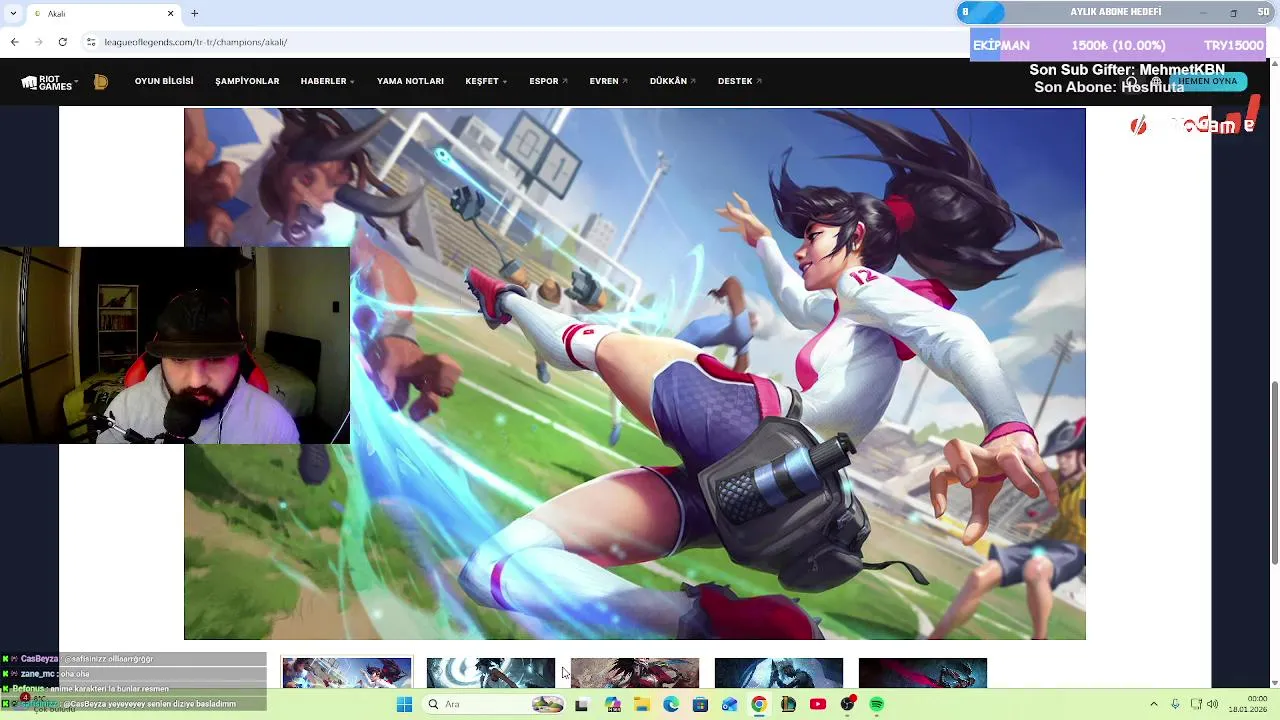1280x720 pixels.
Task: Open the Riot Games logo menu
Action: pyautogui.click(x=49, y=82)
